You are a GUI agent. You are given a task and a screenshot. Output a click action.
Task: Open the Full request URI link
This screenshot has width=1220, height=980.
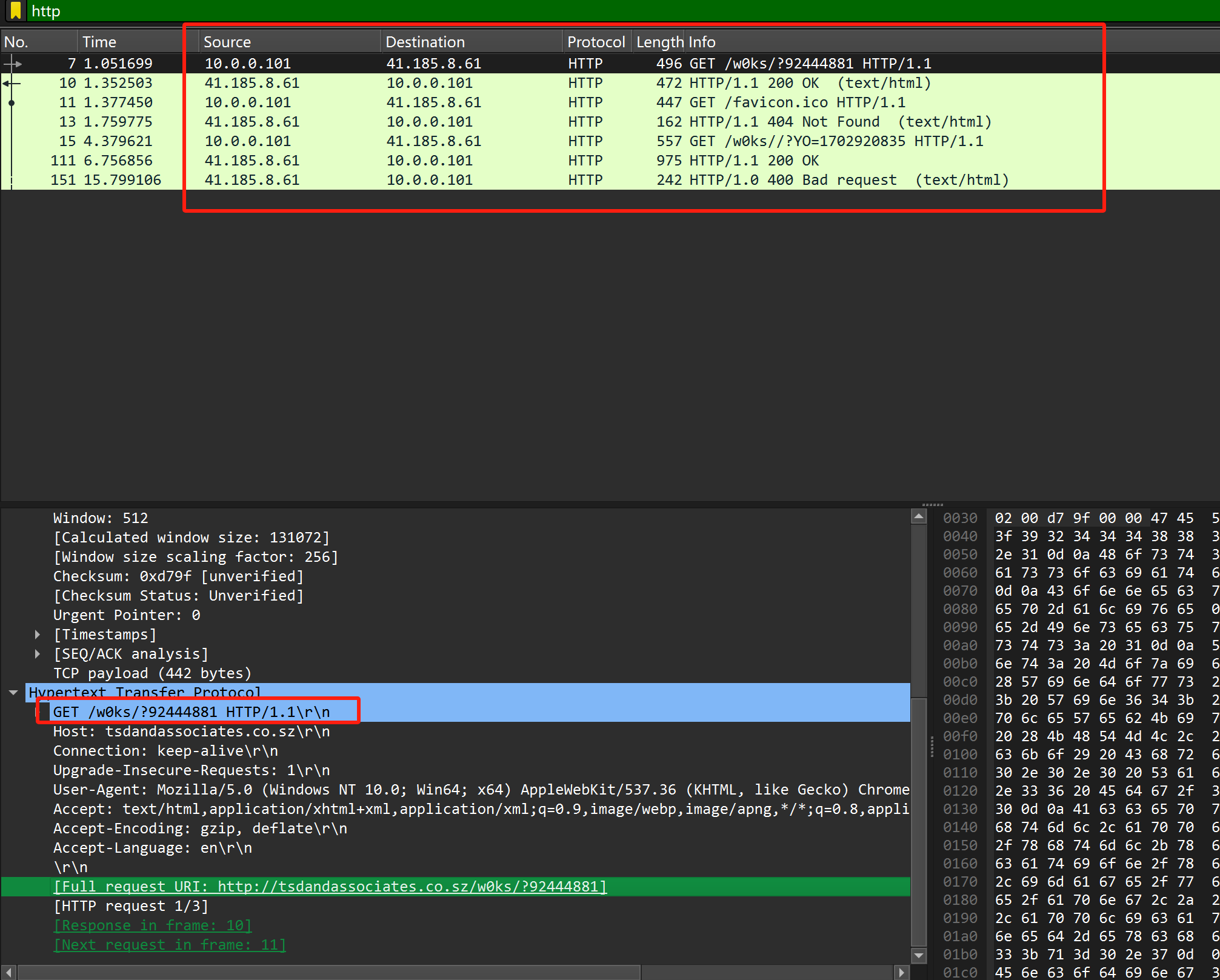[x=330, y=887]
